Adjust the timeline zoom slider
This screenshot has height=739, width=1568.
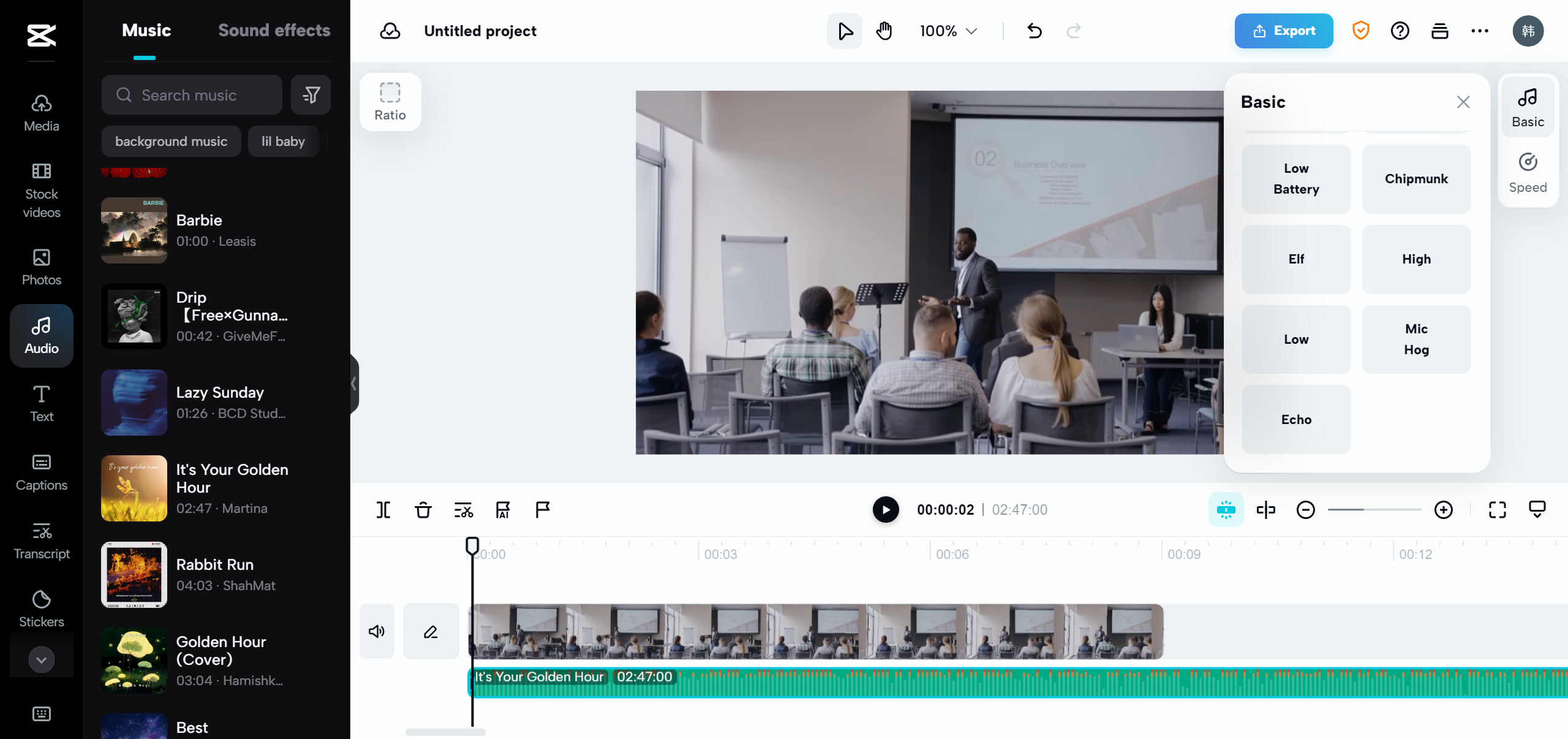[1374, 509]
